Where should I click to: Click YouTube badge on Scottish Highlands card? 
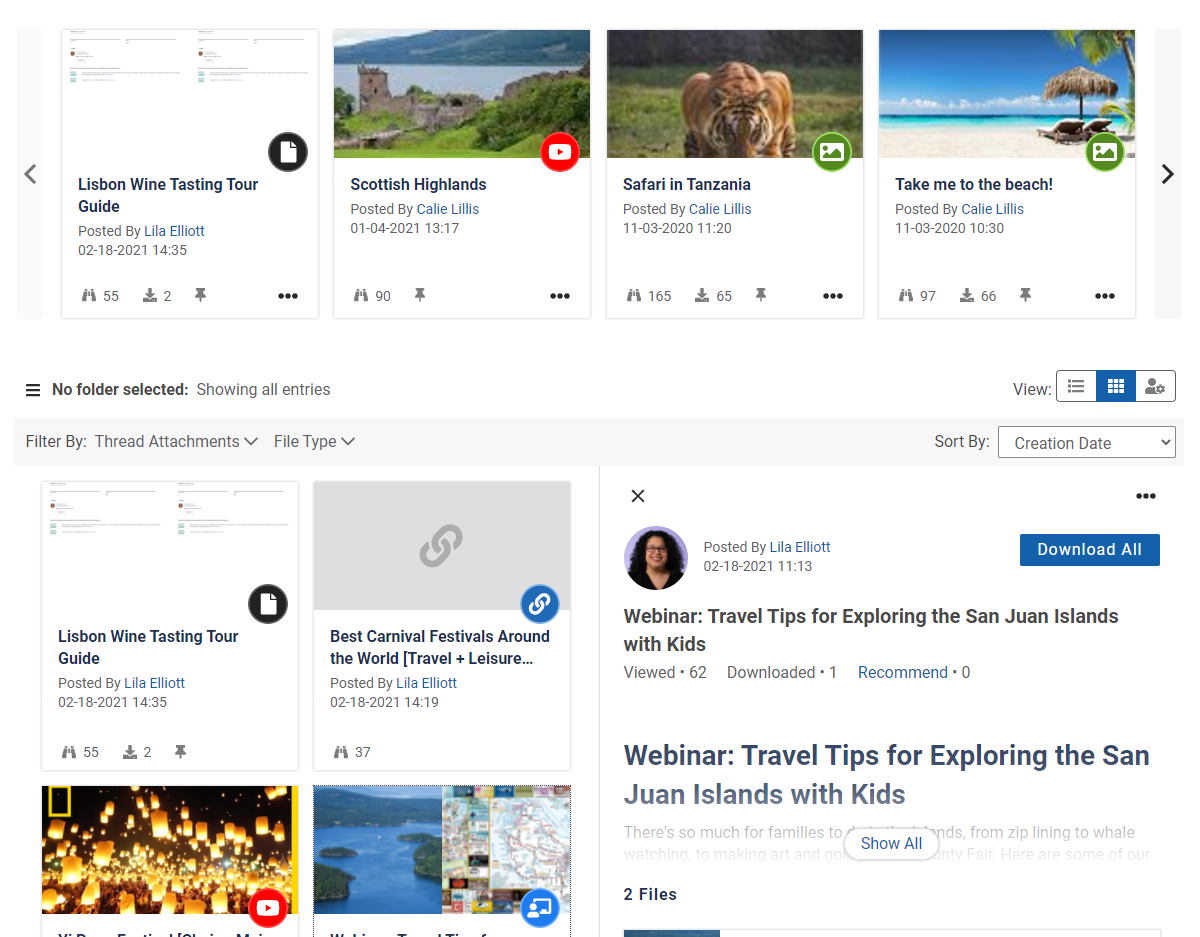point(560,152)
